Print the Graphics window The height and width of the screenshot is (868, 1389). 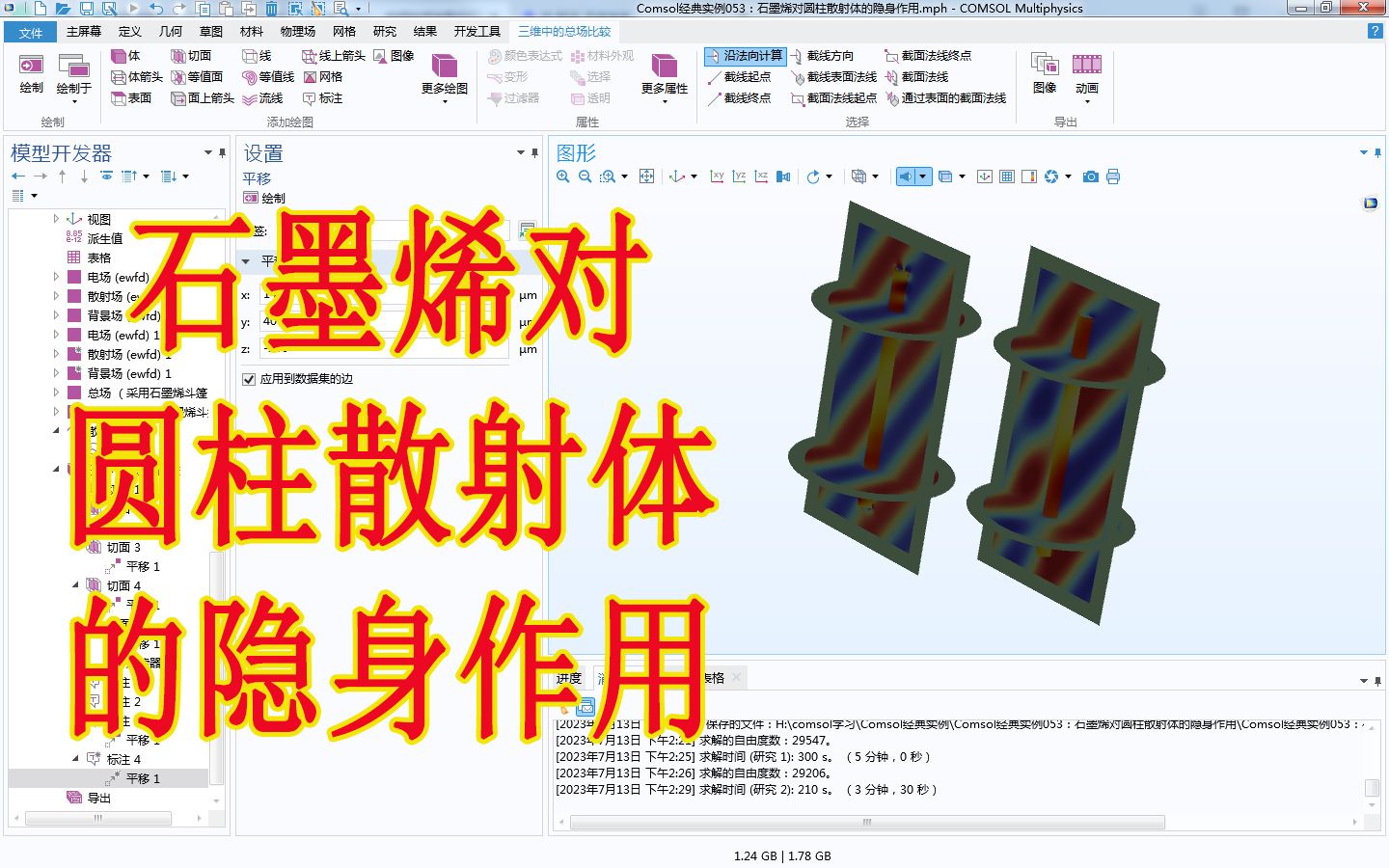pyautogui.click(x=1113, y=176)
